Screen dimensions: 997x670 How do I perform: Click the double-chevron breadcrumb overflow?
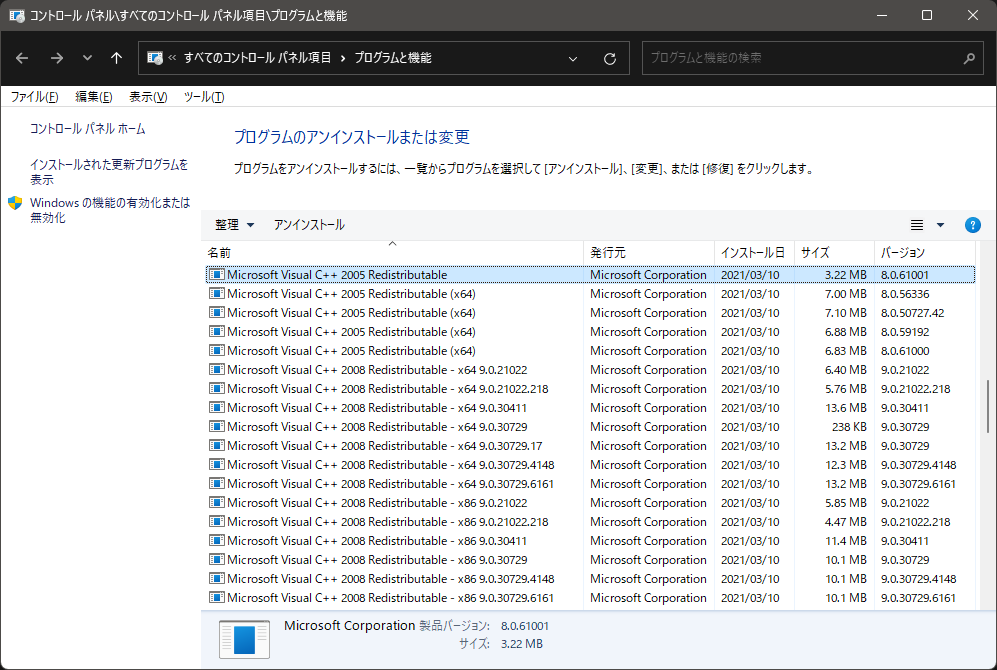[172, 58]
